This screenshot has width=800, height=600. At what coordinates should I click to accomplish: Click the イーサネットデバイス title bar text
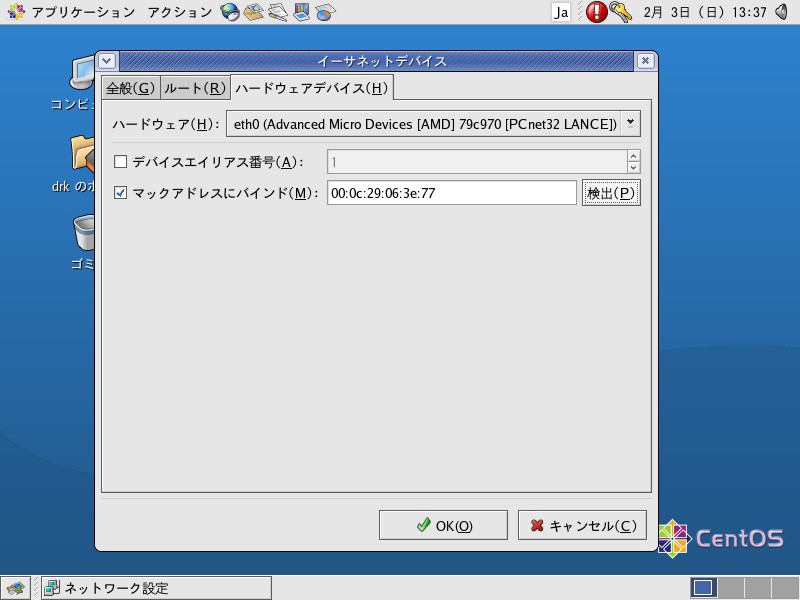click(x=381, y=61)
